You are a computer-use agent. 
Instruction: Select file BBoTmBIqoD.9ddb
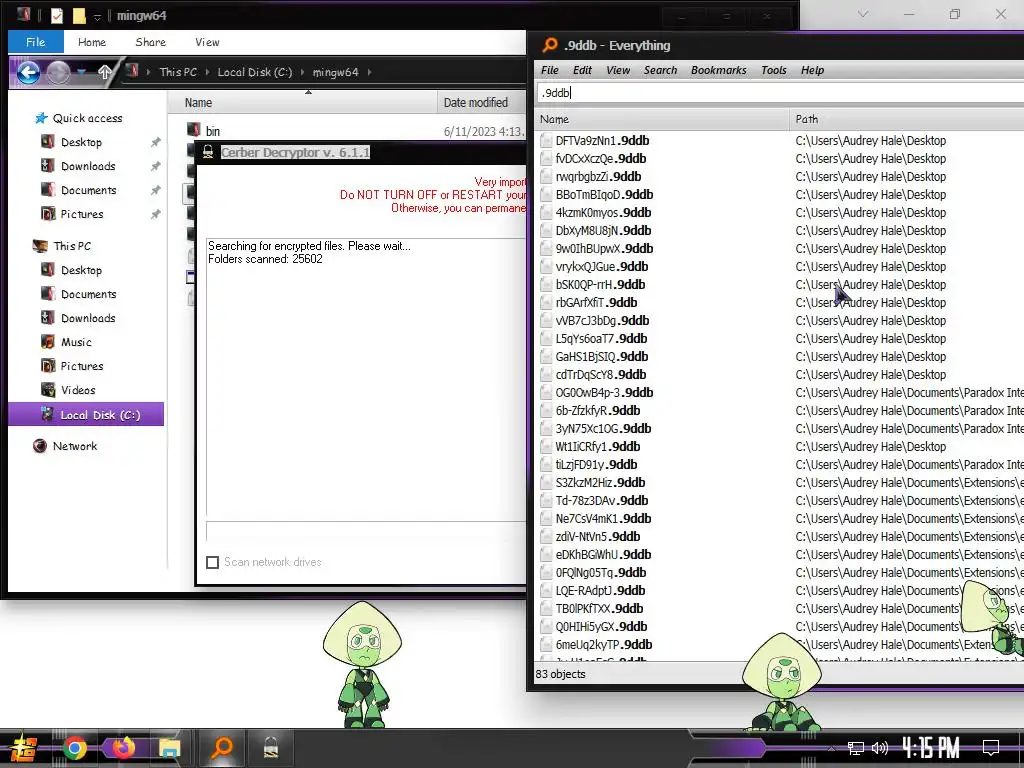coord(604,195)
